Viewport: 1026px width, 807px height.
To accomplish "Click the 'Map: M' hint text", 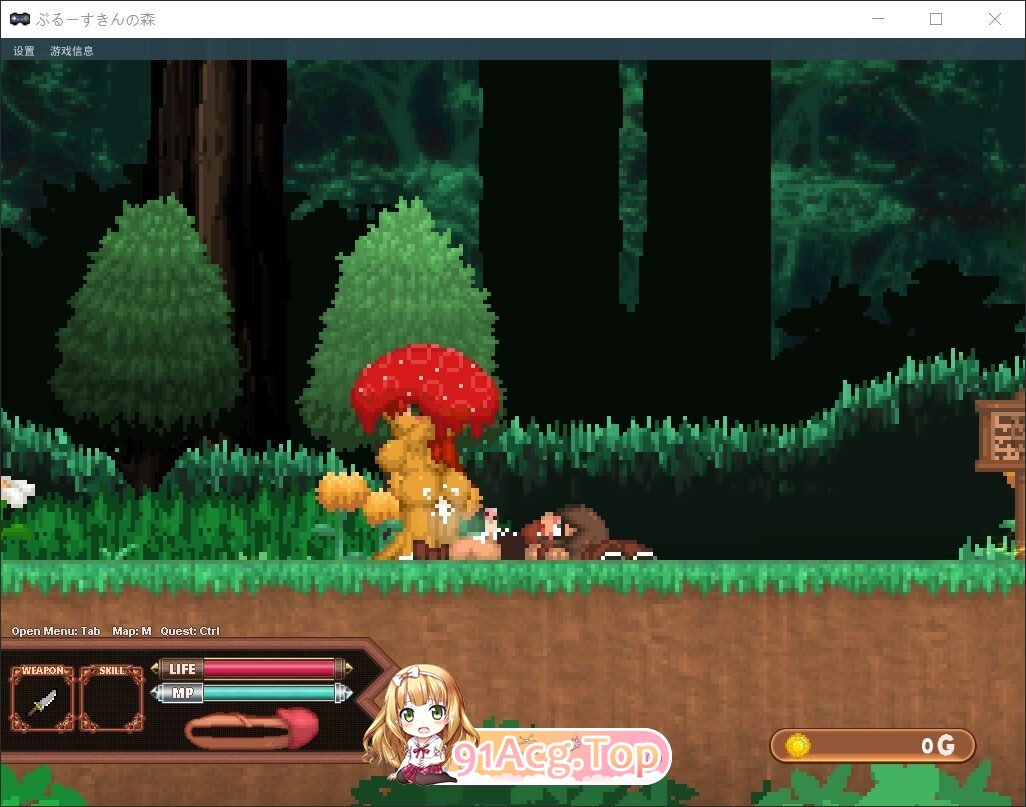I will (x=132, y=631).
